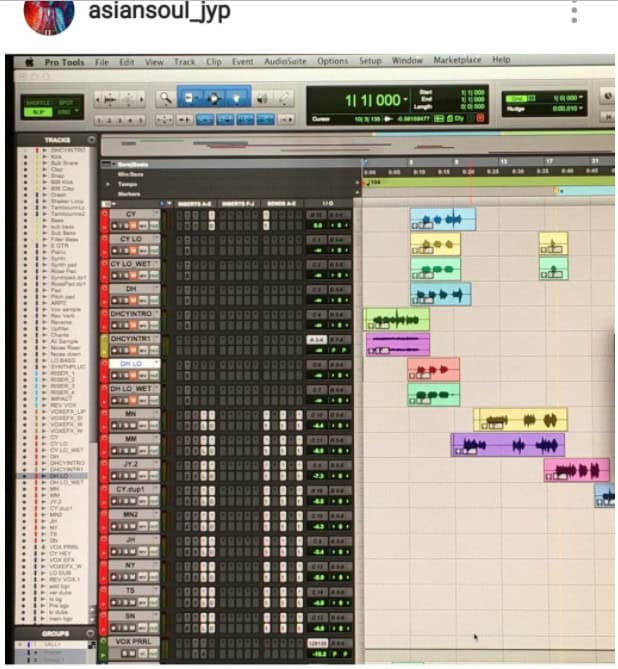Select the Selector tool in the toolbar
Image resolution: width=618 pixels, height=669 pixels.
tap(213, 99)
